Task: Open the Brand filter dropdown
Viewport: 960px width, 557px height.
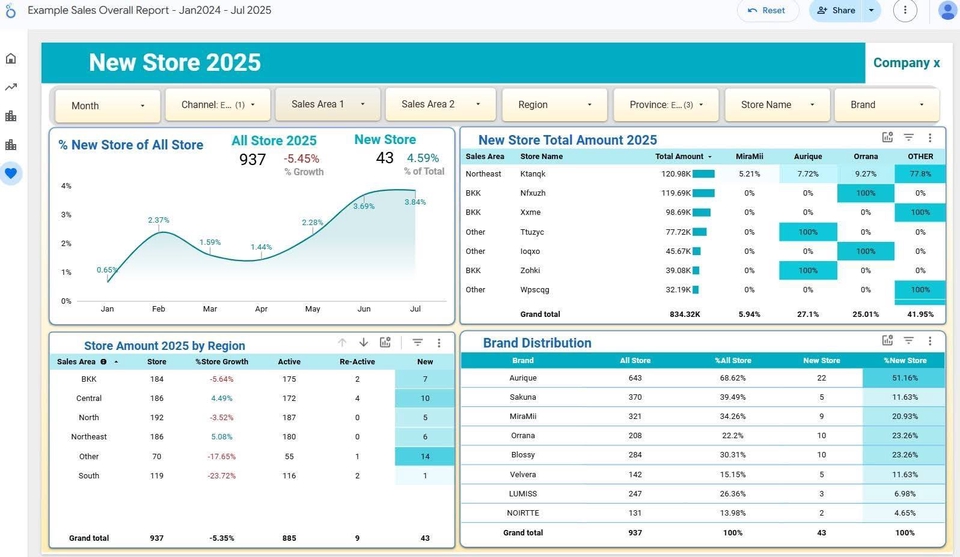Action: pyautogui.click(x=887, y=105)
